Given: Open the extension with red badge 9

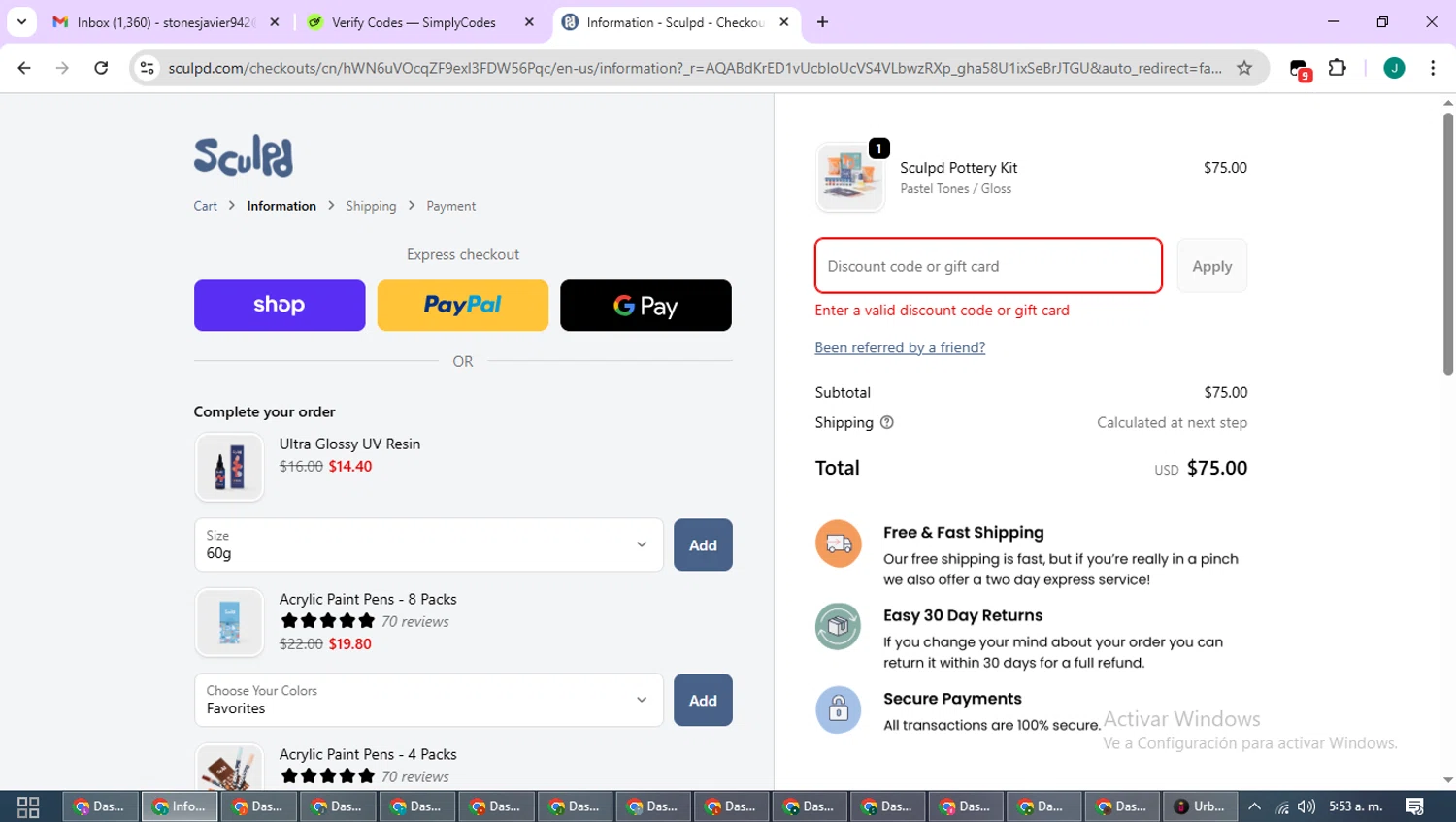Looking at the screenshot, I should tap(1300, 69).
